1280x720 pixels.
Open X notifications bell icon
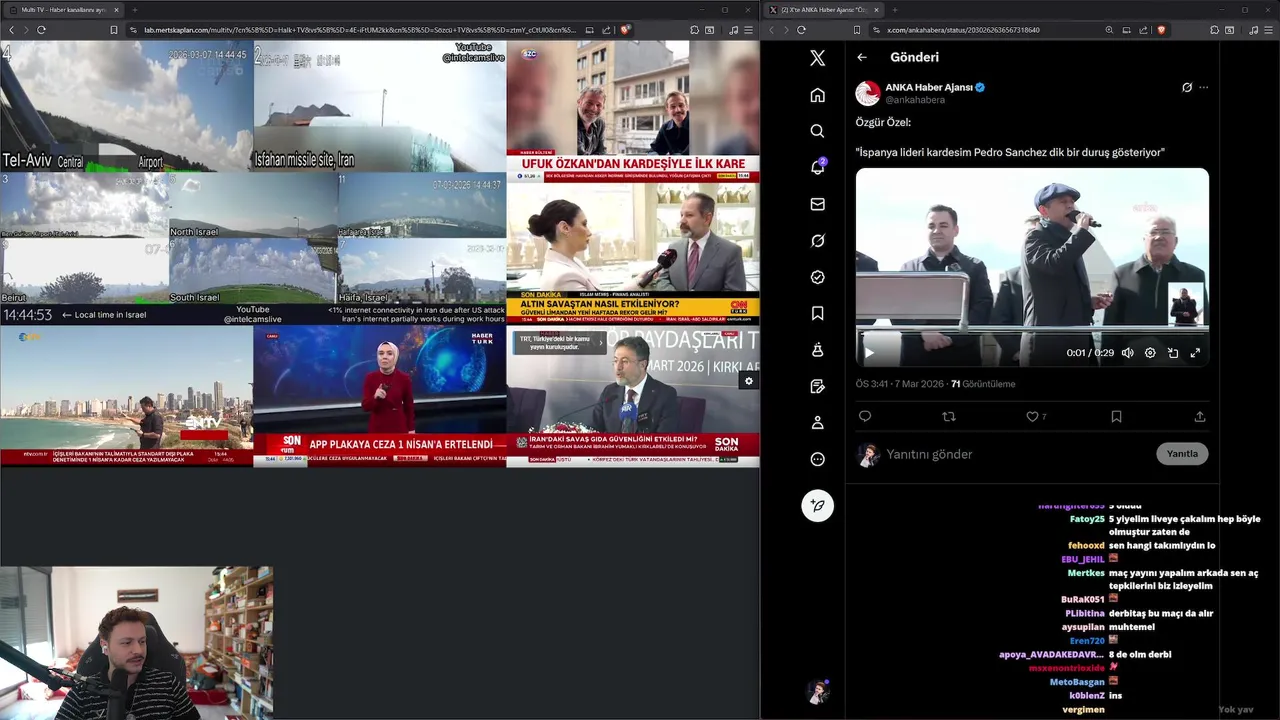pos(817,168)
